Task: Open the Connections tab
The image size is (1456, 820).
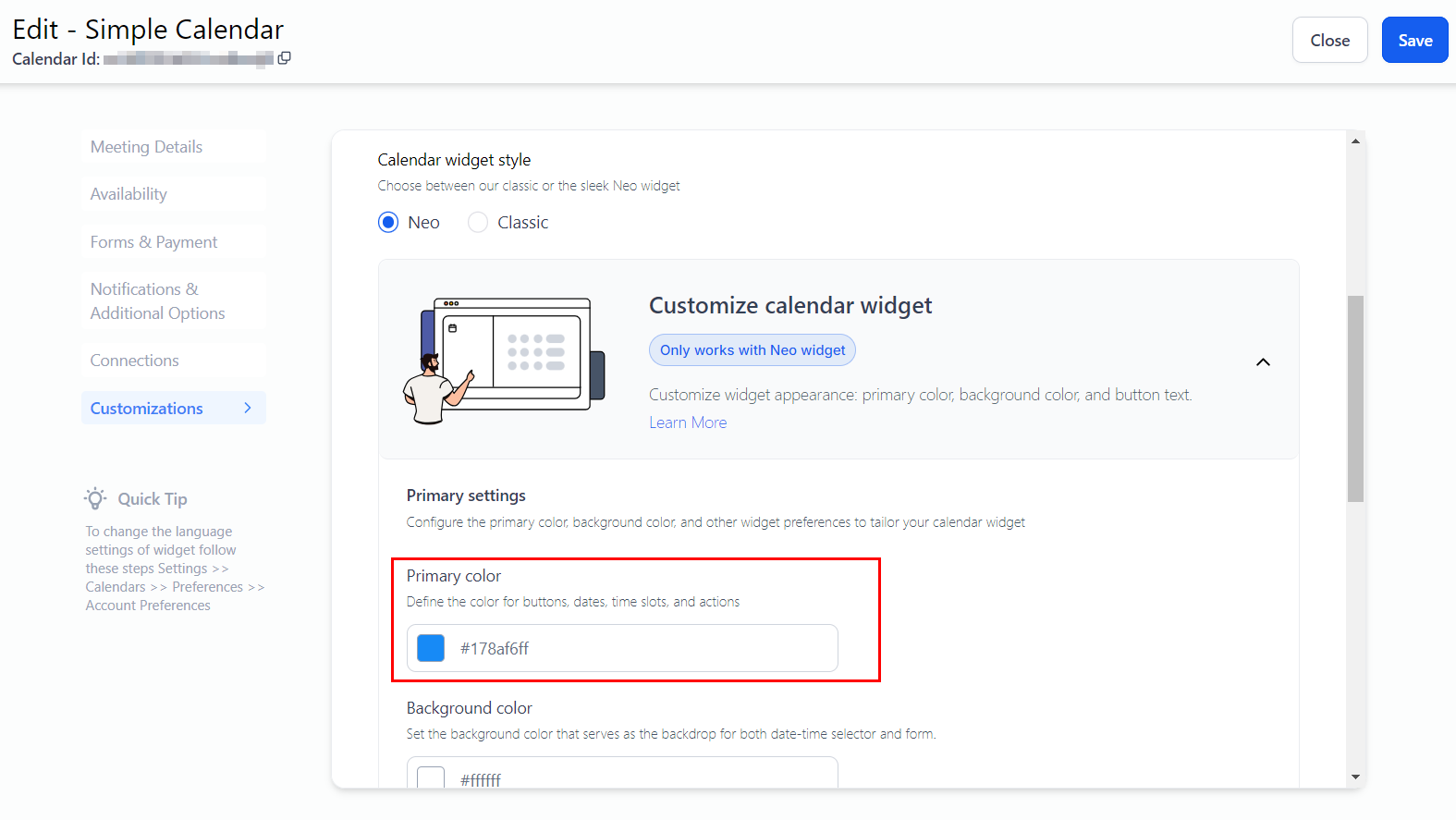Action: pos(135,361)
